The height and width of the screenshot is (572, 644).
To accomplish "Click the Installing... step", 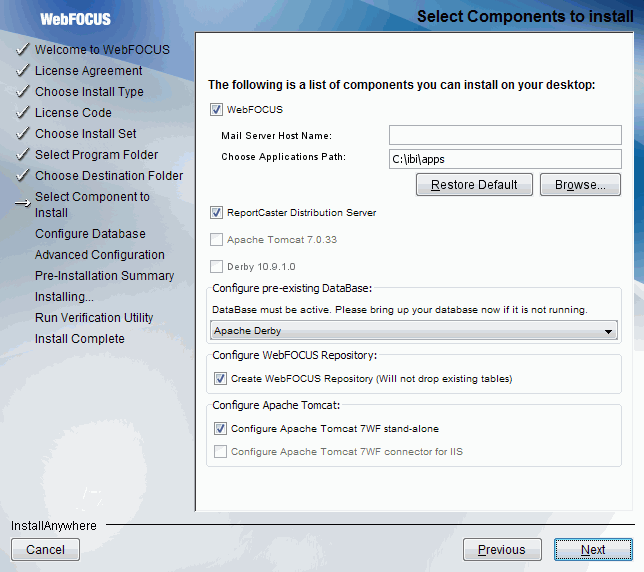I will coord(64,296).
